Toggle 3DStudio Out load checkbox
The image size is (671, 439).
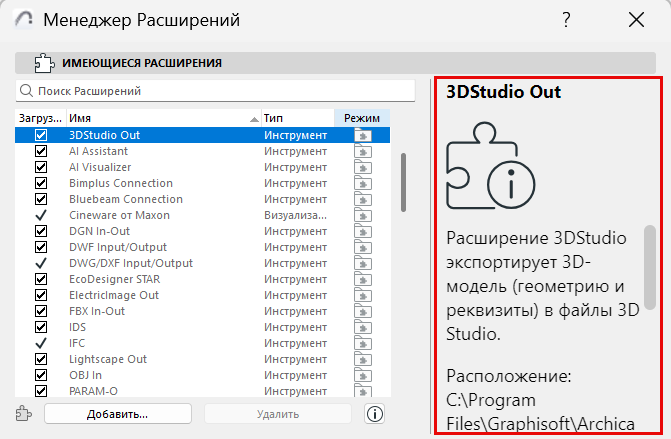click(x=41, y=135)
